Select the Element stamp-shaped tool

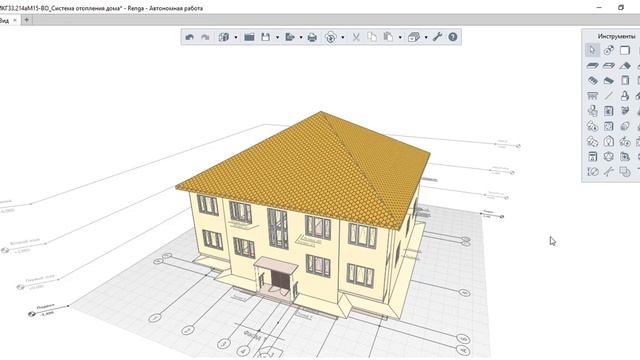coord(625,96)
